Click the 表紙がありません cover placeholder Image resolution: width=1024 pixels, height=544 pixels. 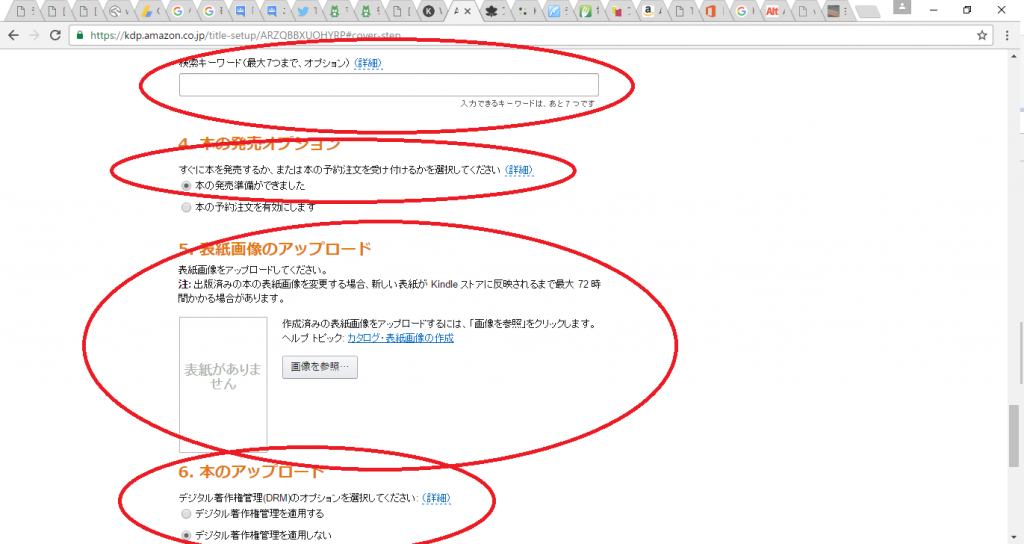click(x=223, y=385)
